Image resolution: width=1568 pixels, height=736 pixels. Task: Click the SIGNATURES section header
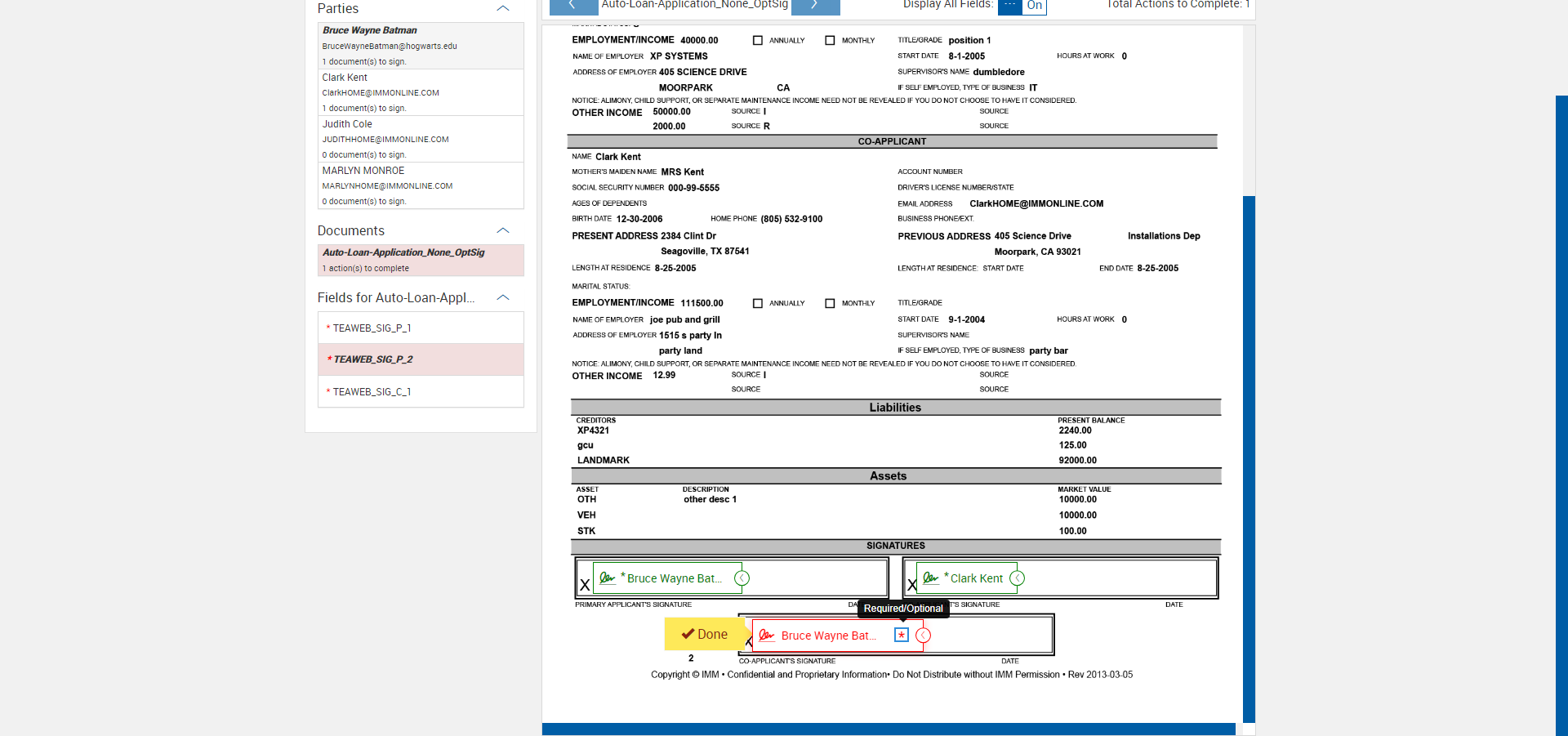point(895,546)
